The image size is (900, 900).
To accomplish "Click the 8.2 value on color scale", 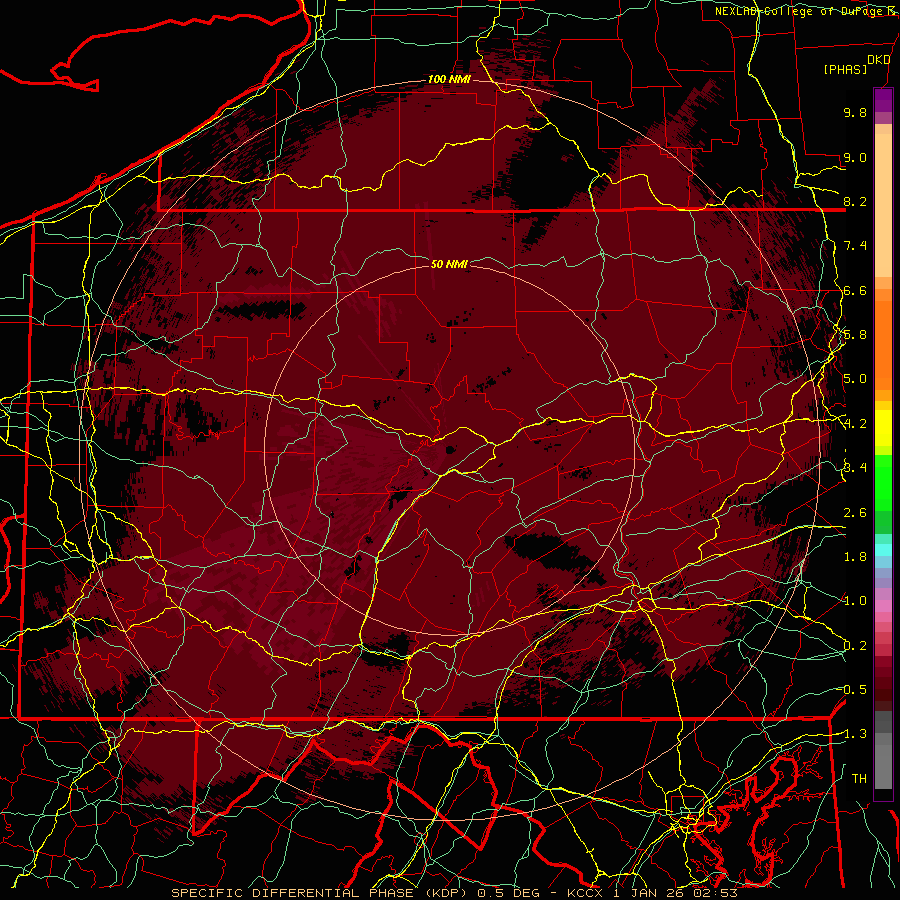I will [855, 201].
